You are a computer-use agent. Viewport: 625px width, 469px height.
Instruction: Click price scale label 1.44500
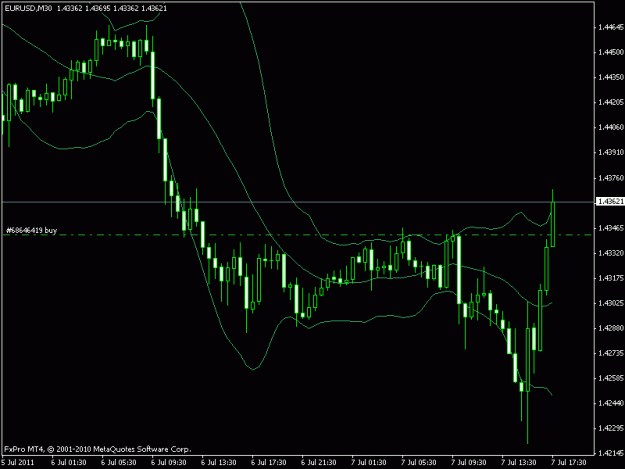611,52
